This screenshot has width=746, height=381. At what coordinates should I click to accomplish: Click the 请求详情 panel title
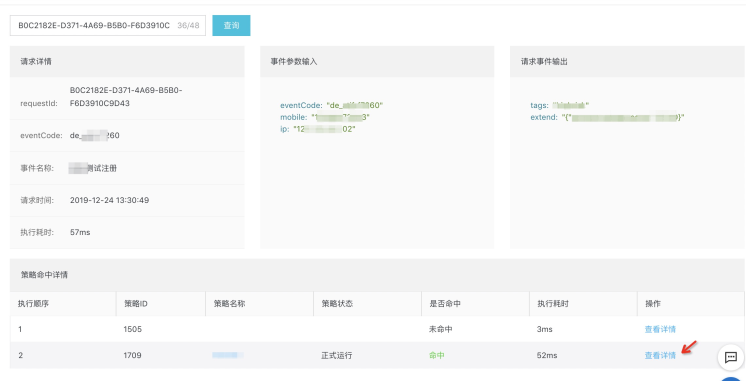point(36,61)
